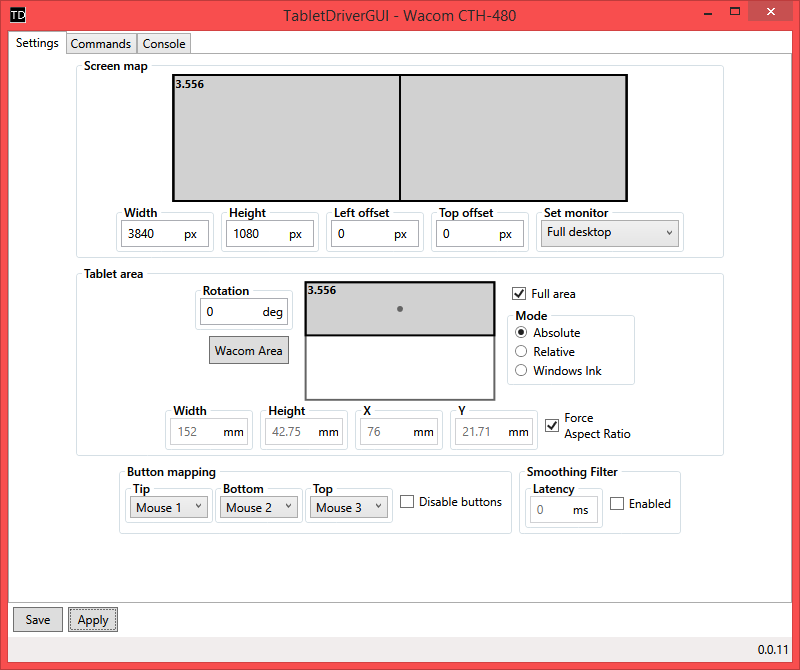Switch to the Settings tab
This screenshot has width=800, height=670.
click(37, 43)
